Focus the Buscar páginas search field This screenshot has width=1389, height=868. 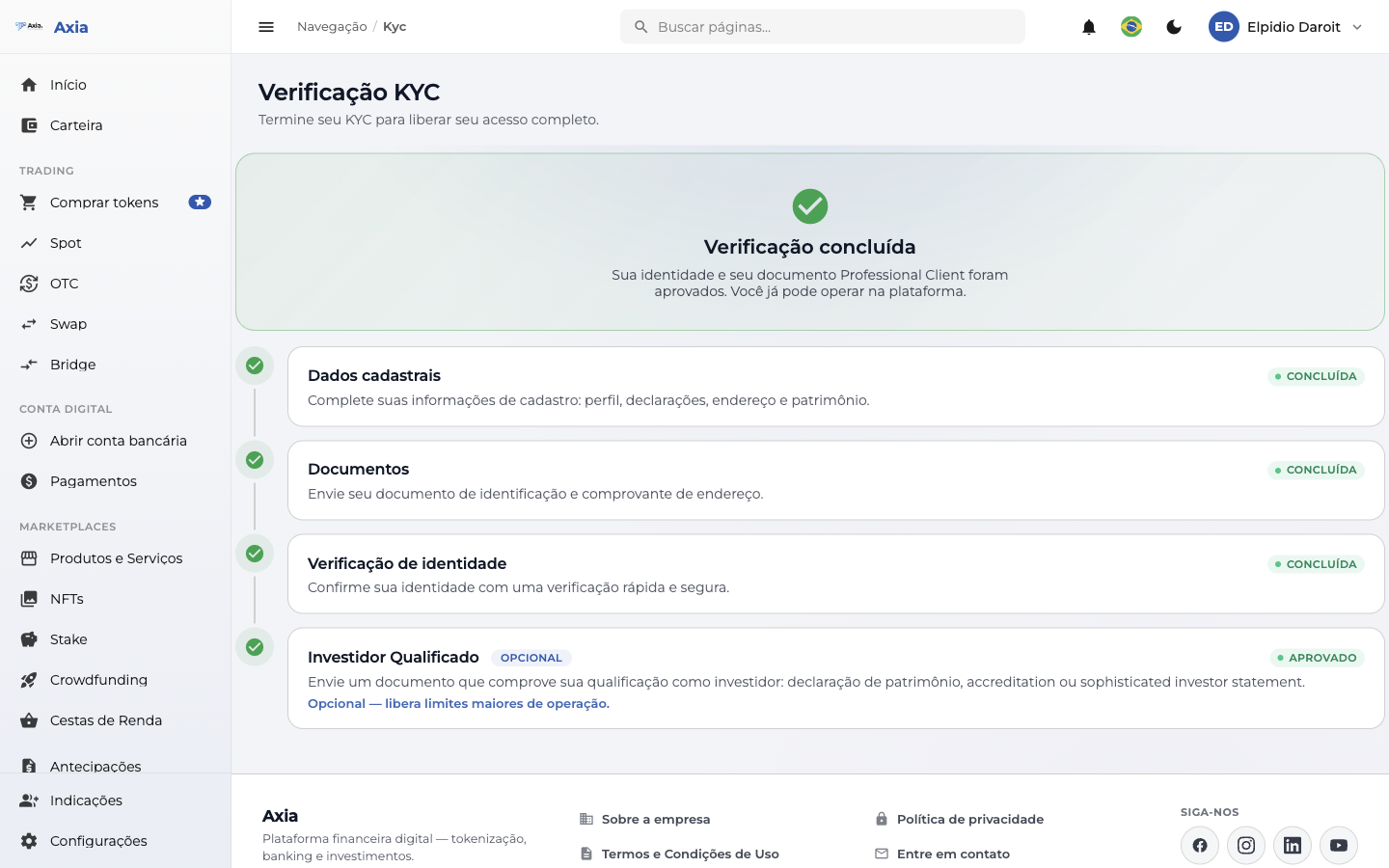tap(823, 27)
